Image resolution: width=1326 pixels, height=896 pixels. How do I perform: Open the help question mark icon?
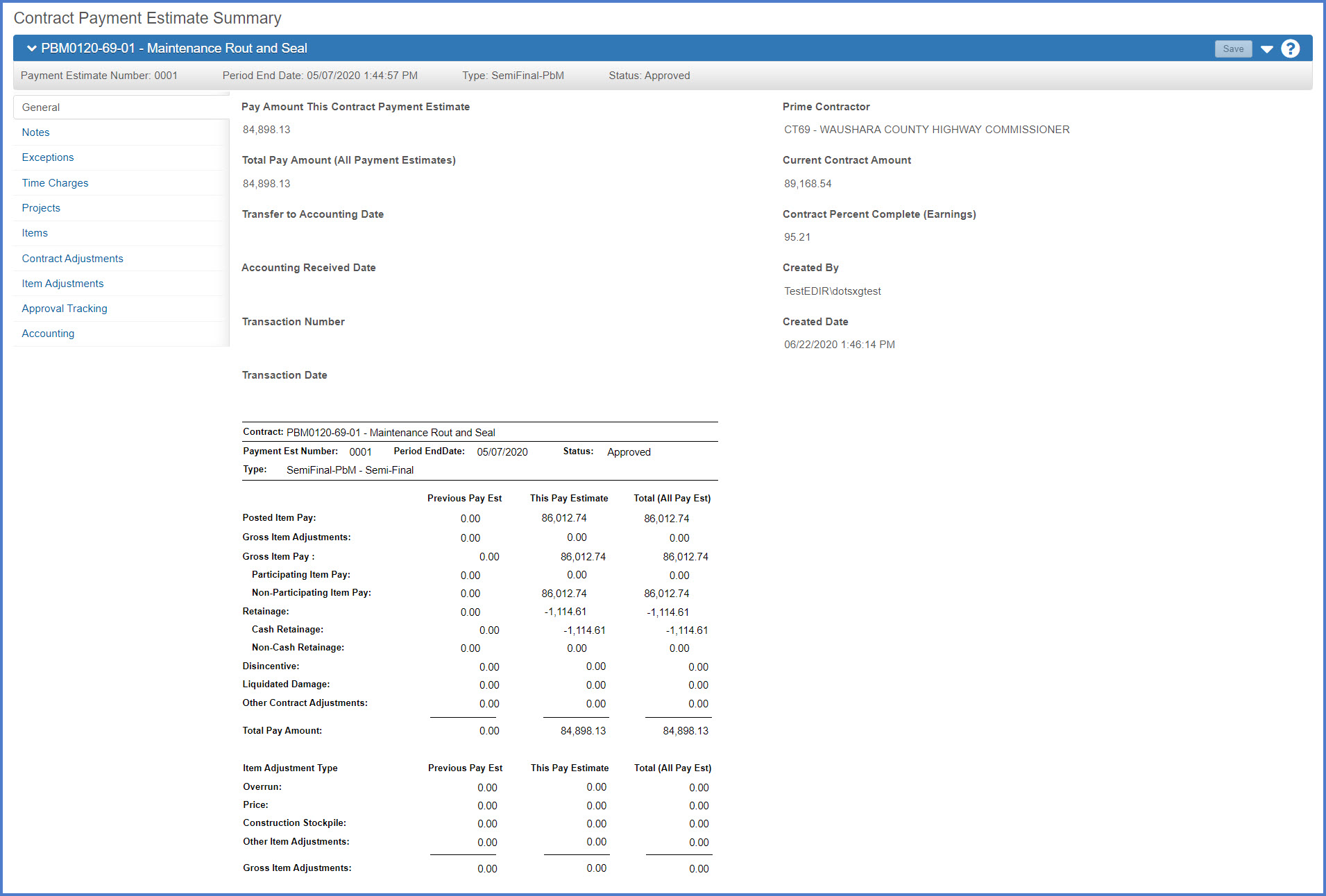tap(1290, 49)
